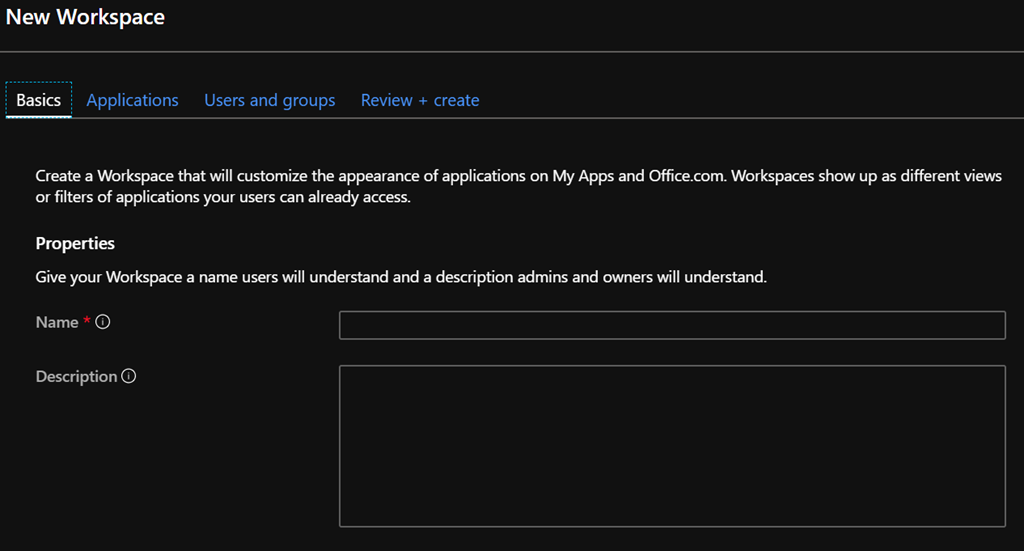Open the Applications tab
This screenshot has width=1024, height=551.
pyautogui.click(x=132, y=100)
